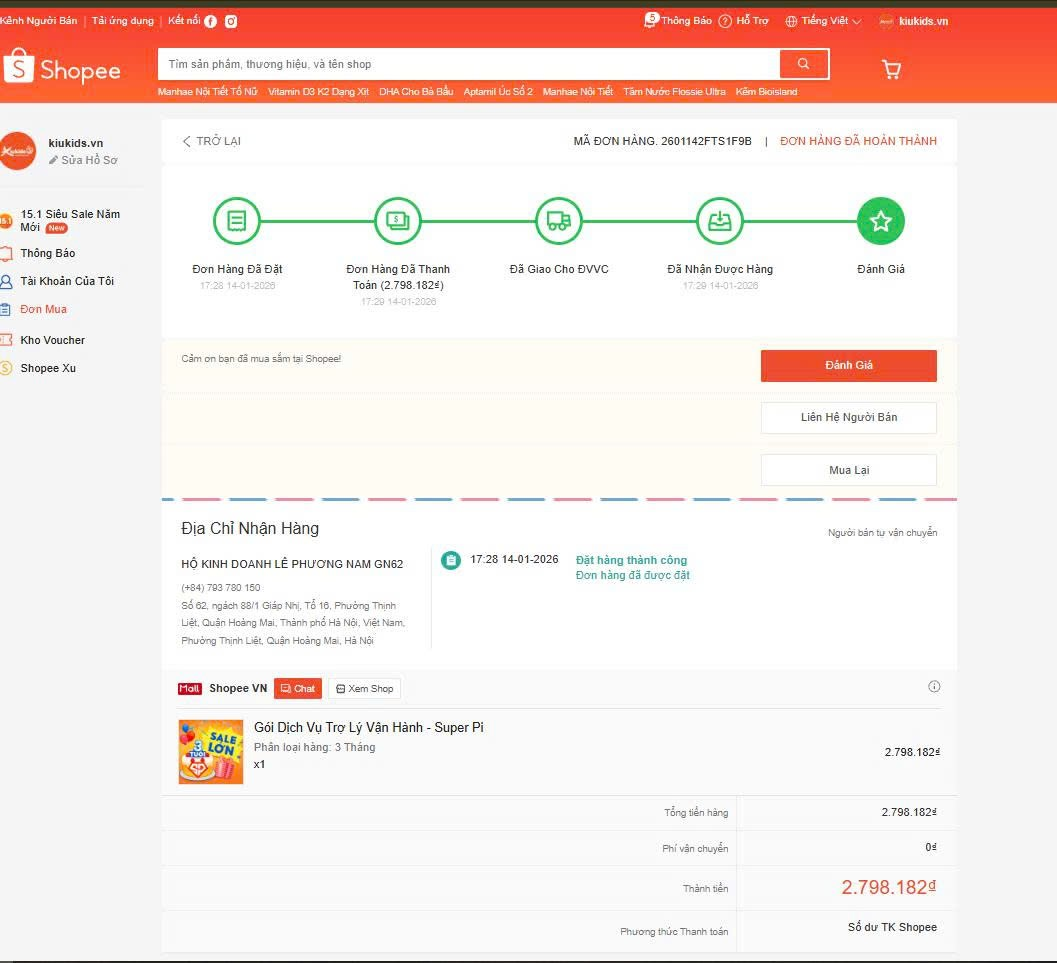
Task: Click the red Đánh Giá button
Action: (x=849, y=365)
